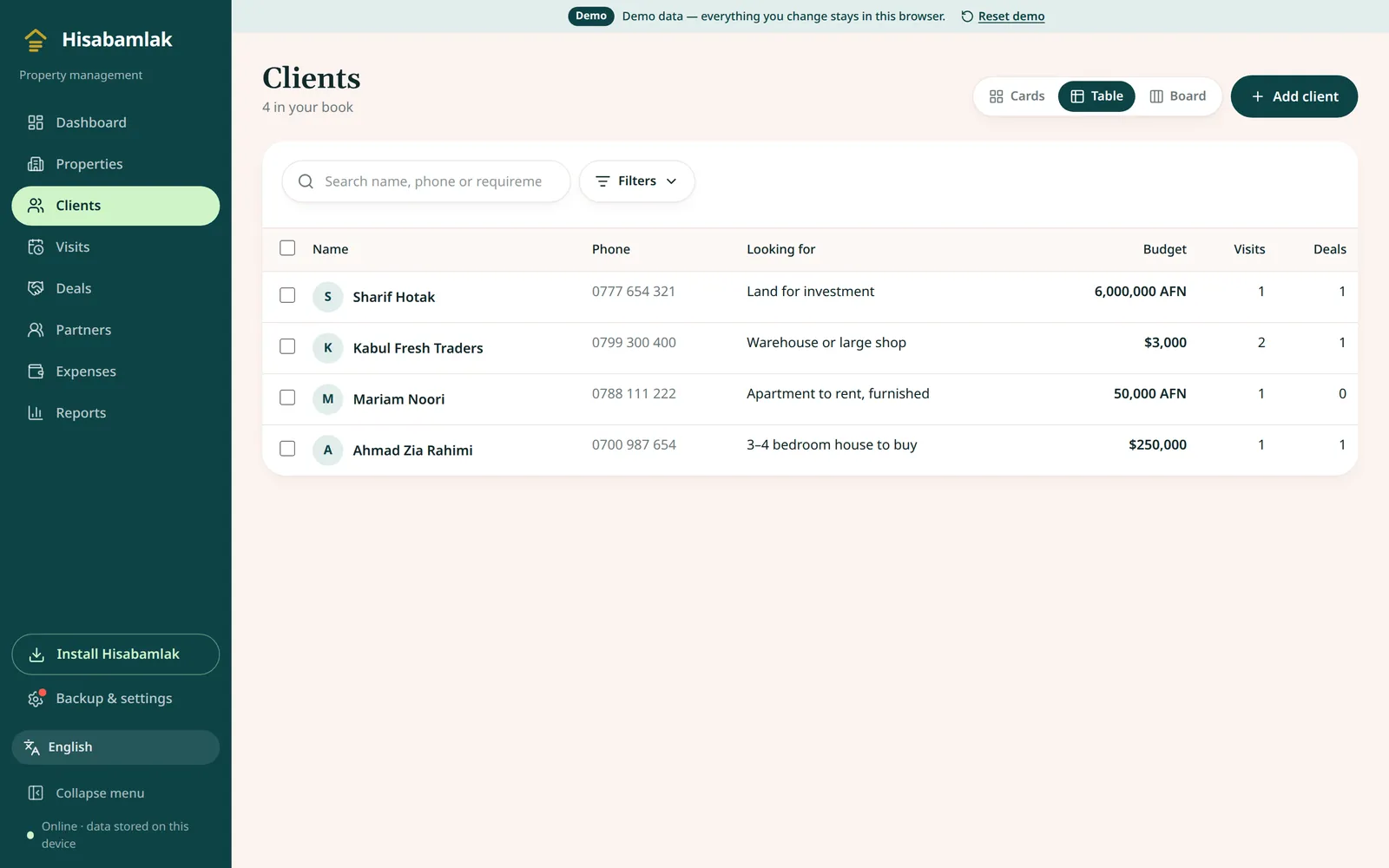Switch to Board view

[x=1177, y=96]
